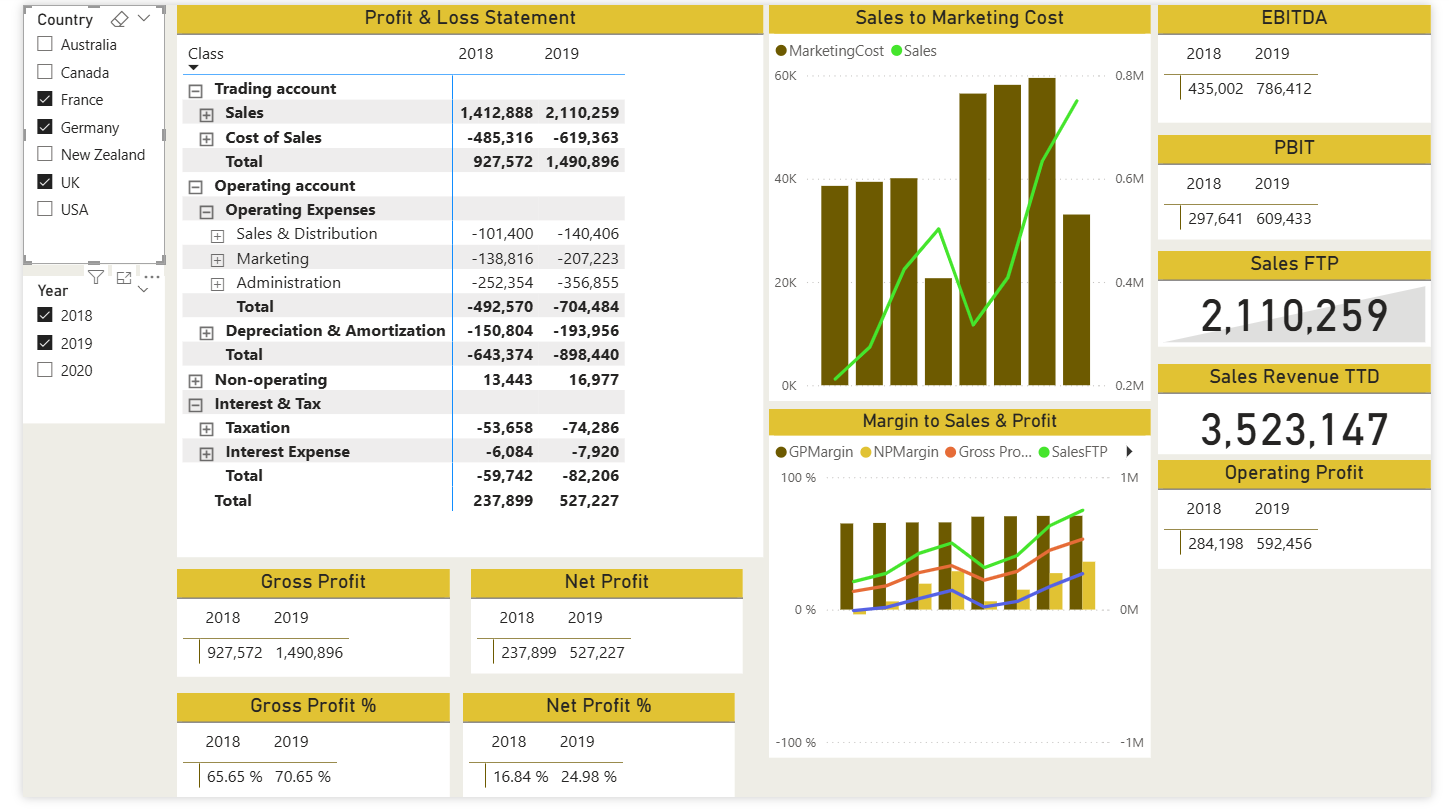
Task: Click Cost of Sales 2018 value -485,316
Action: 500,138
